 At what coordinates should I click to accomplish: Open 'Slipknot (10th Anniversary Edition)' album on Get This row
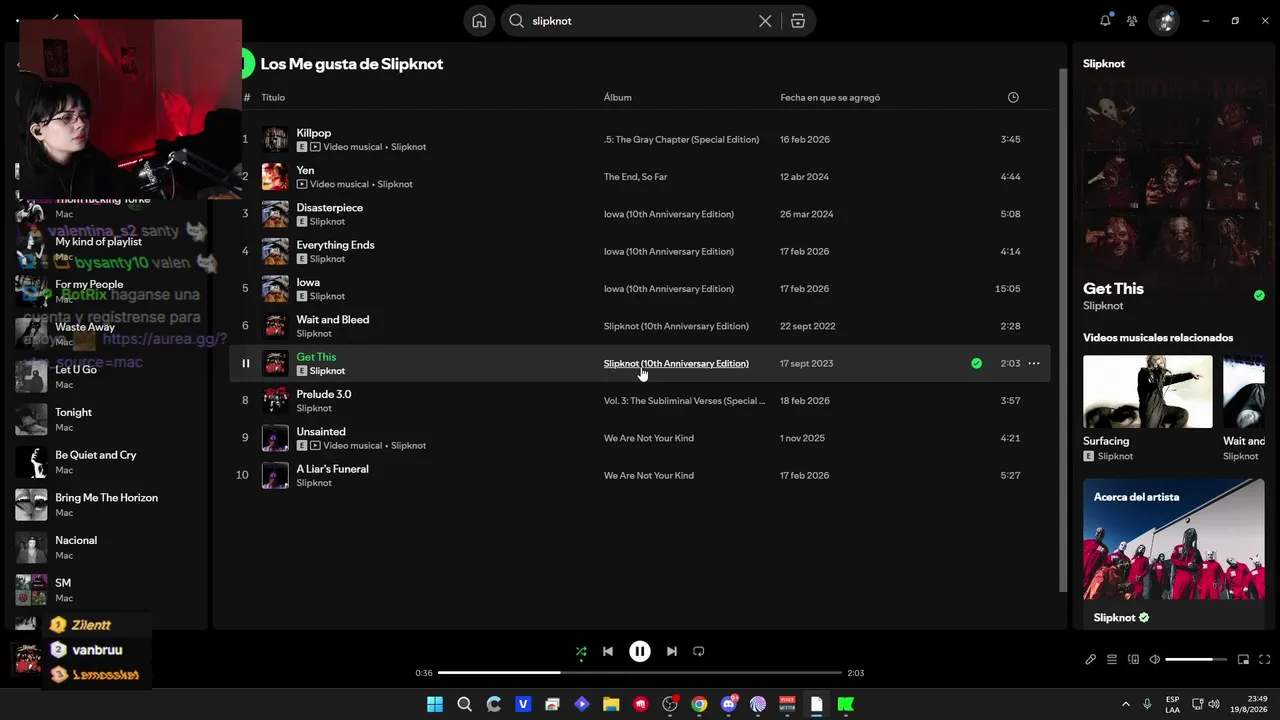(x=676, y=363)
